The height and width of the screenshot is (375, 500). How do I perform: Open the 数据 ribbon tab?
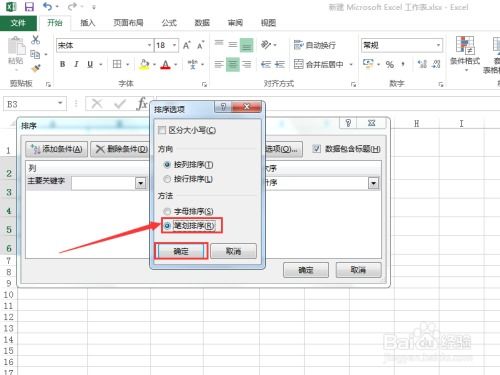click(202, 23)
